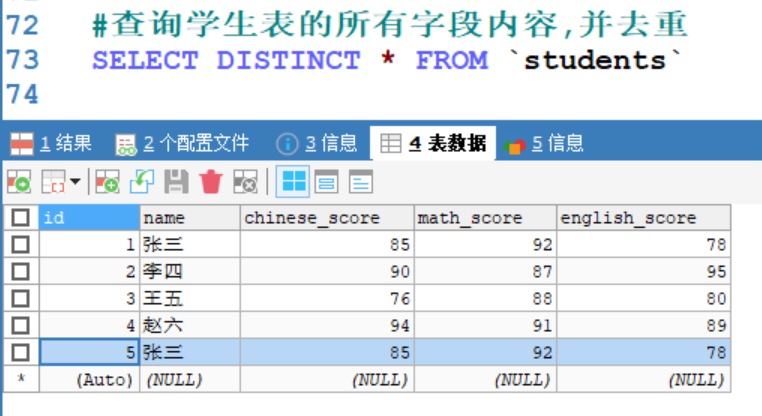This screenshot has height=416, width=762.
Task: Click the comment text on line 72
Action: pos(390,24)
